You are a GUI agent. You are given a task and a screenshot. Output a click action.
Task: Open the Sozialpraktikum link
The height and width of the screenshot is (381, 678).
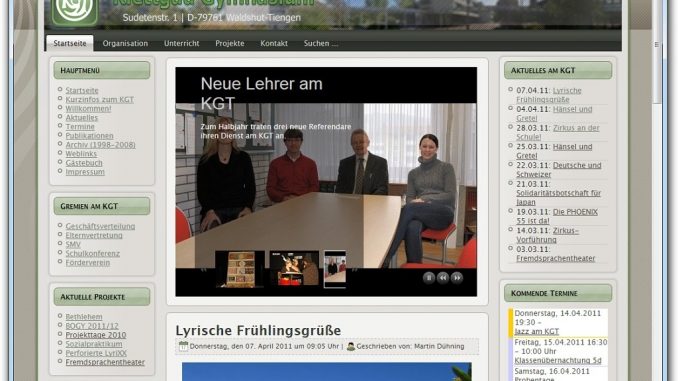[x=94, y=344]
